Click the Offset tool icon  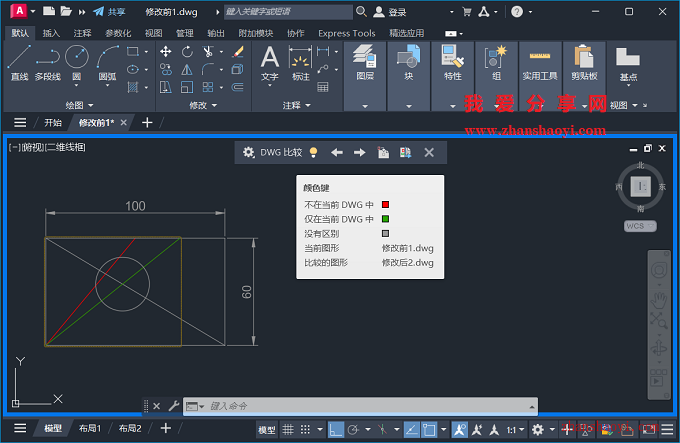coord(238,87)
